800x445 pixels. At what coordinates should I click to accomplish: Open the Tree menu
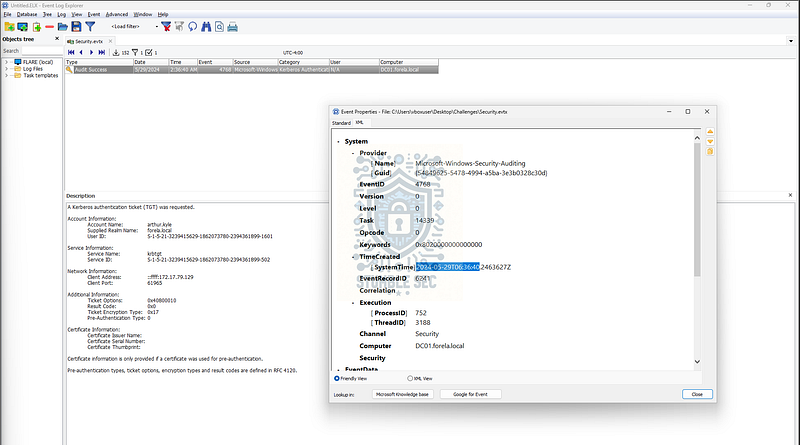click(47, 14)
